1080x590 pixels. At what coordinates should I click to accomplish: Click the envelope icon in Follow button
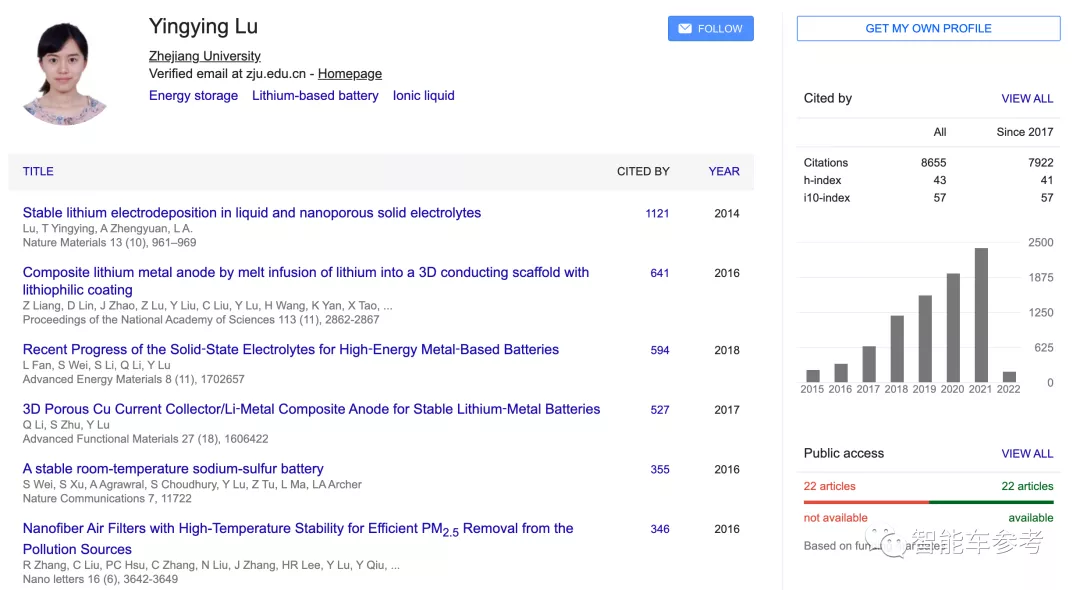(x=685, y=29)
